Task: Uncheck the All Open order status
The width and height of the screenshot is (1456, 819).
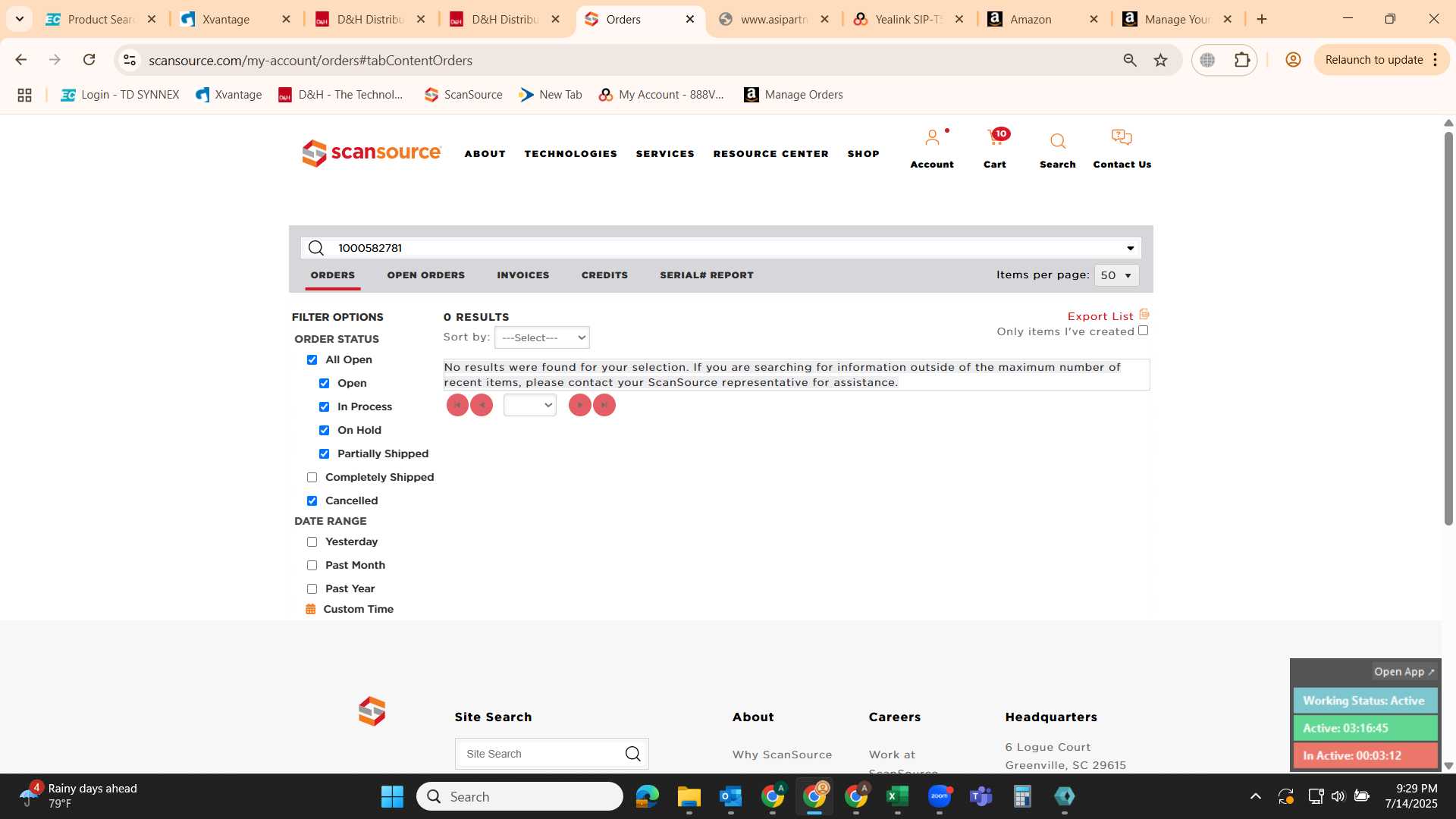Action: 312,360
